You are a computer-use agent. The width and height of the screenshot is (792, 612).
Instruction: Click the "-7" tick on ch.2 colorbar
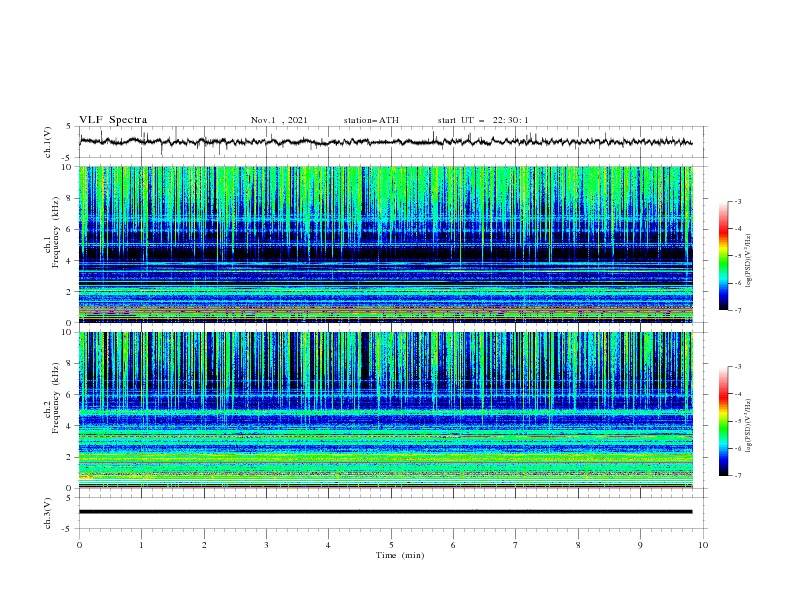tap(737, 476)
